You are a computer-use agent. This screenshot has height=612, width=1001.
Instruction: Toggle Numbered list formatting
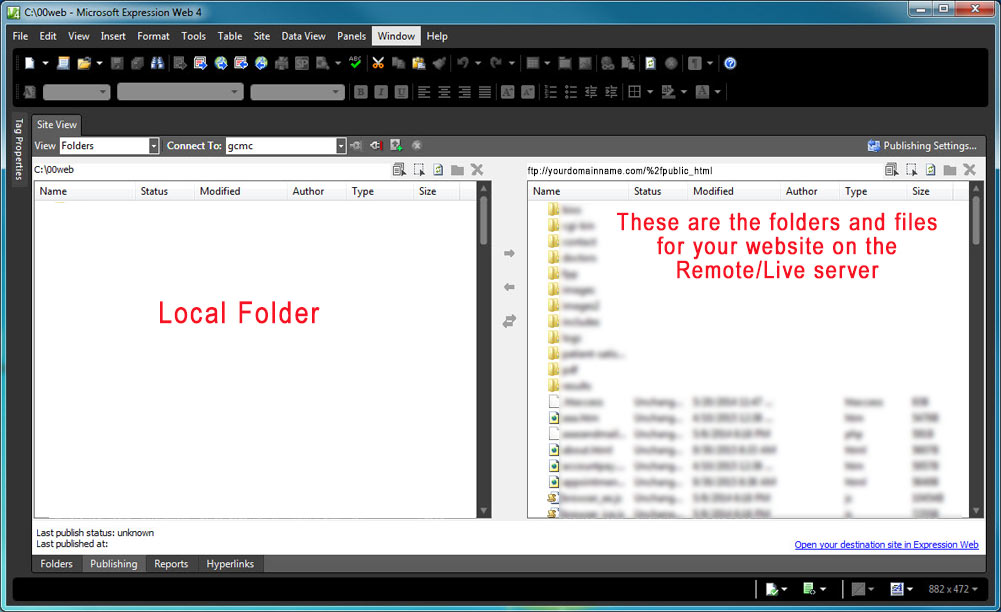point(550,92)
